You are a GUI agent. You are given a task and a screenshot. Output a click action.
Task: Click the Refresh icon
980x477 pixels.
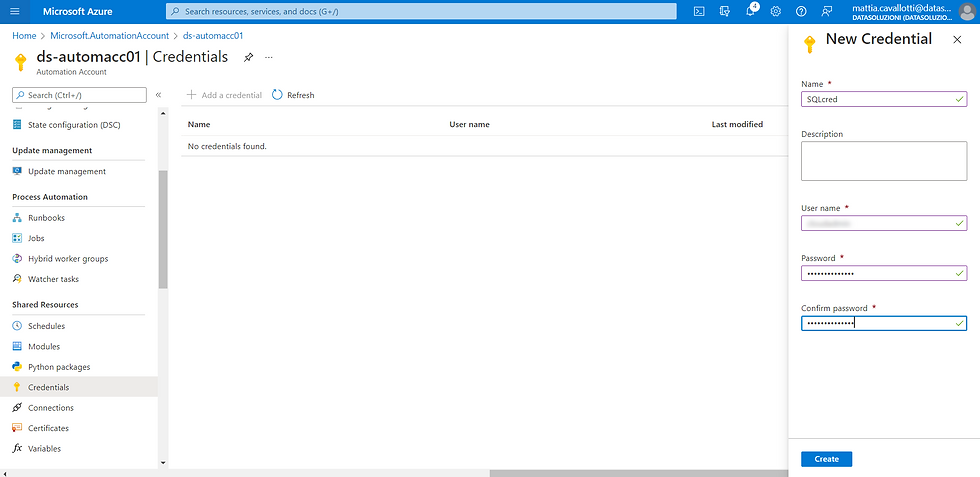pyautogui.click(x=278, y=95)
